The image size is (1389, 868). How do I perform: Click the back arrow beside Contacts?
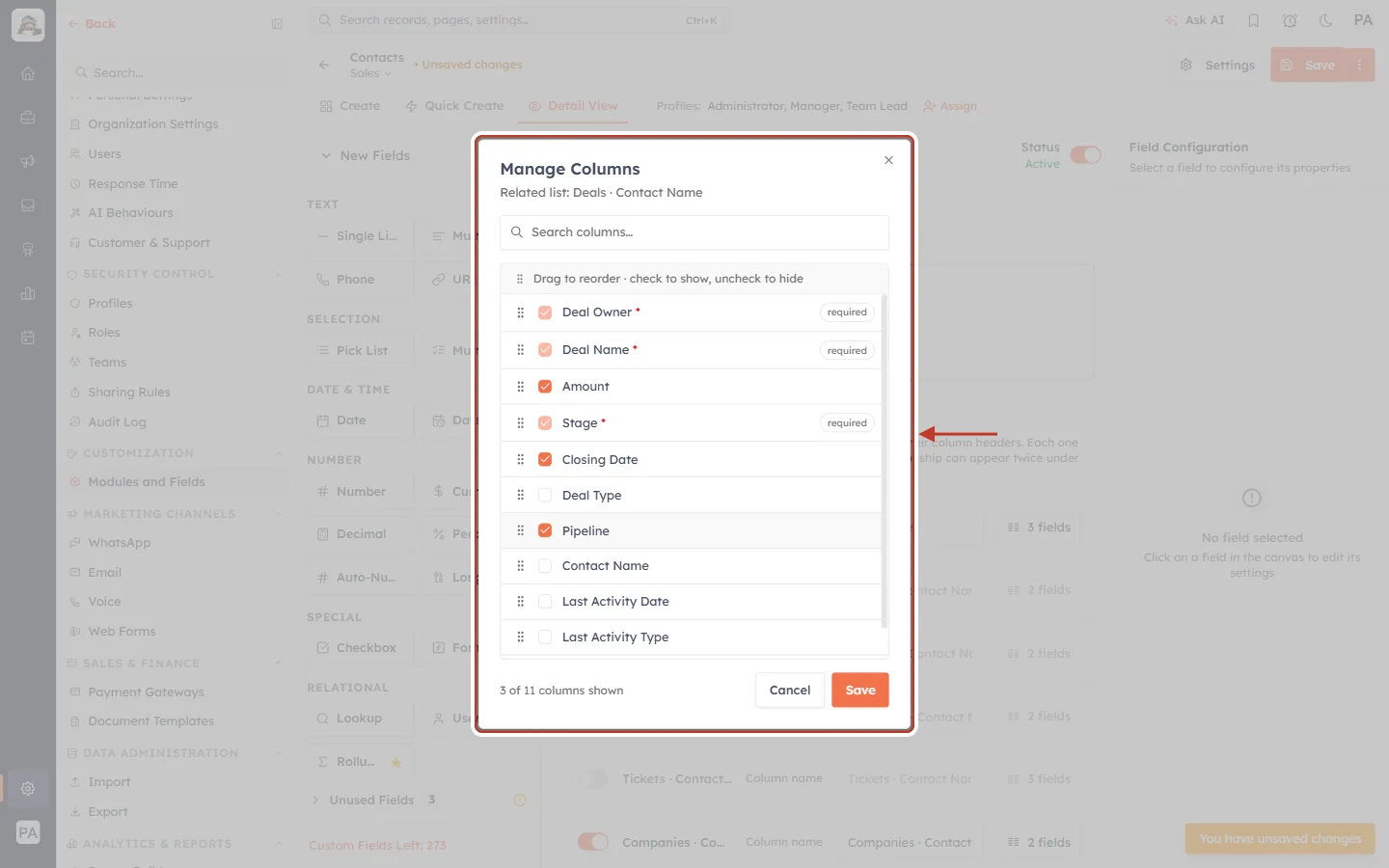click(x=324, y=65)
